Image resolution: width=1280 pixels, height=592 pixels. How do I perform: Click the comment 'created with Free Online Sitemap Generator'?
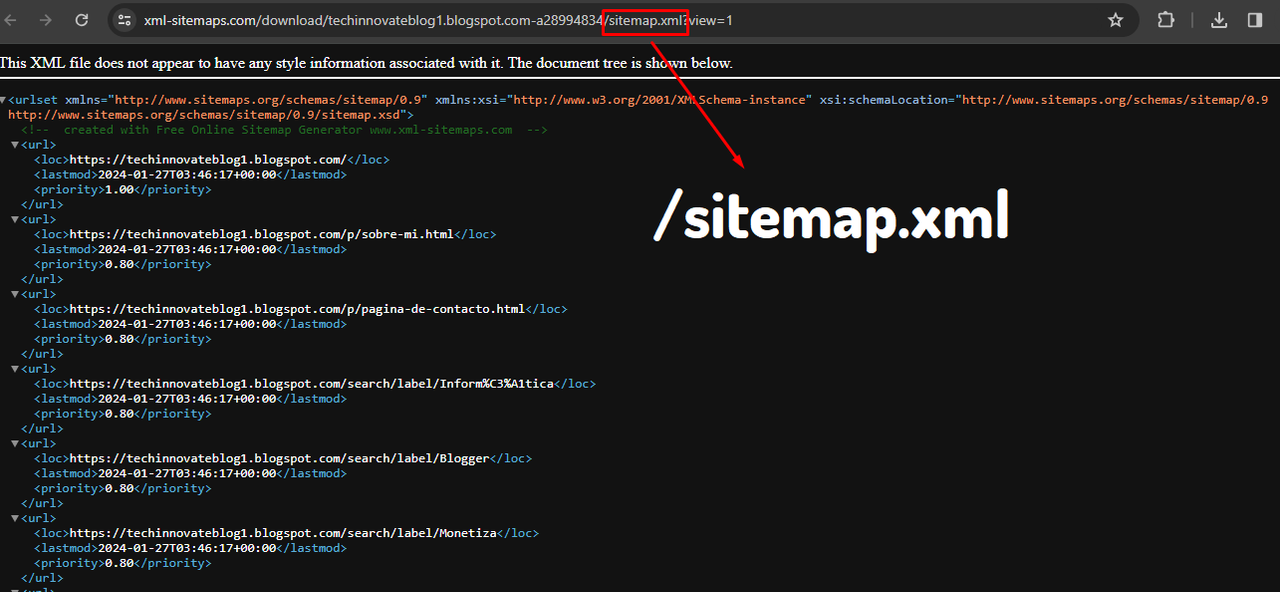point(284,130)
